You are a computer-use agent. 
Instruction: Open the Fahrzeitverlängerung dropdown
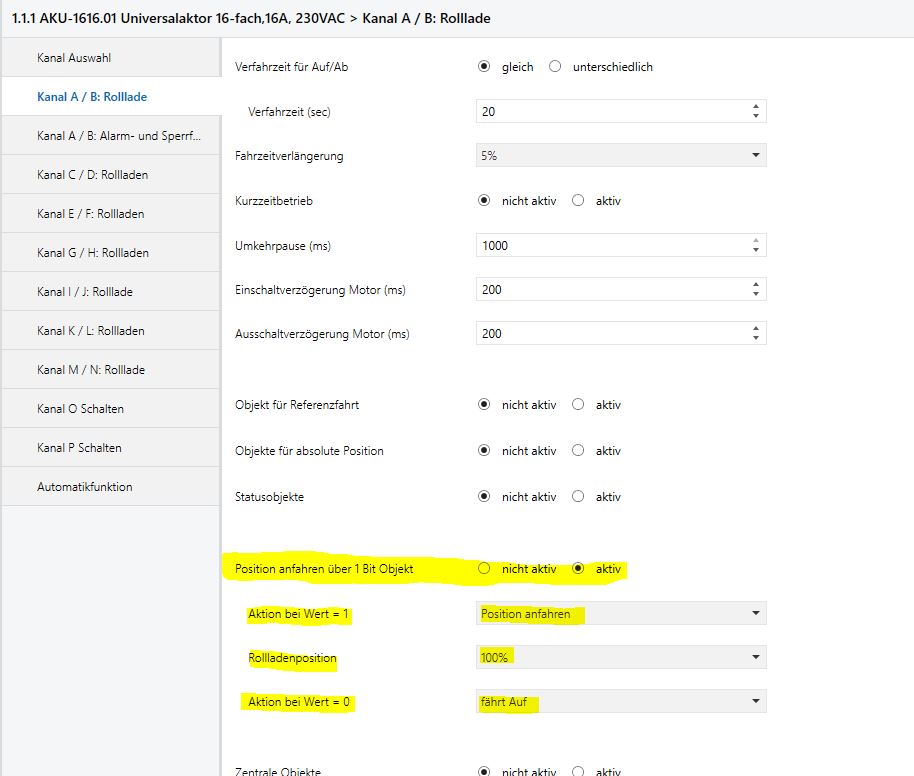620,156
